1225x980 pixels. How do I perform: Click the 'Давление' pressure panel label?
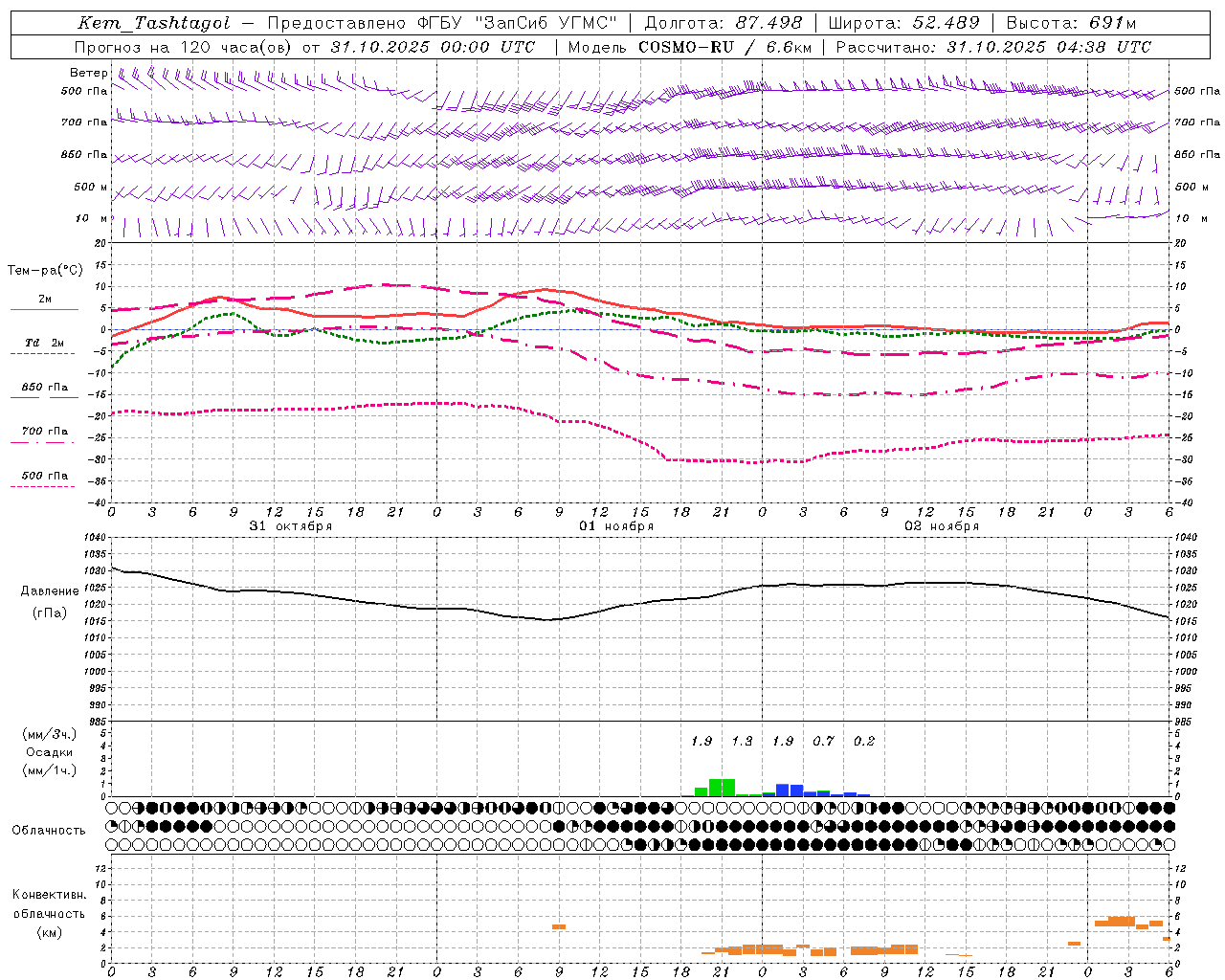tap(50, 591)
